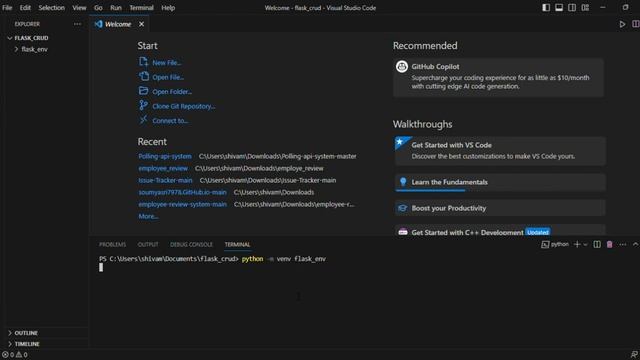Open the Help menu
The width and height of the screenshot is (640, 360).
click(x=168, y=8)
